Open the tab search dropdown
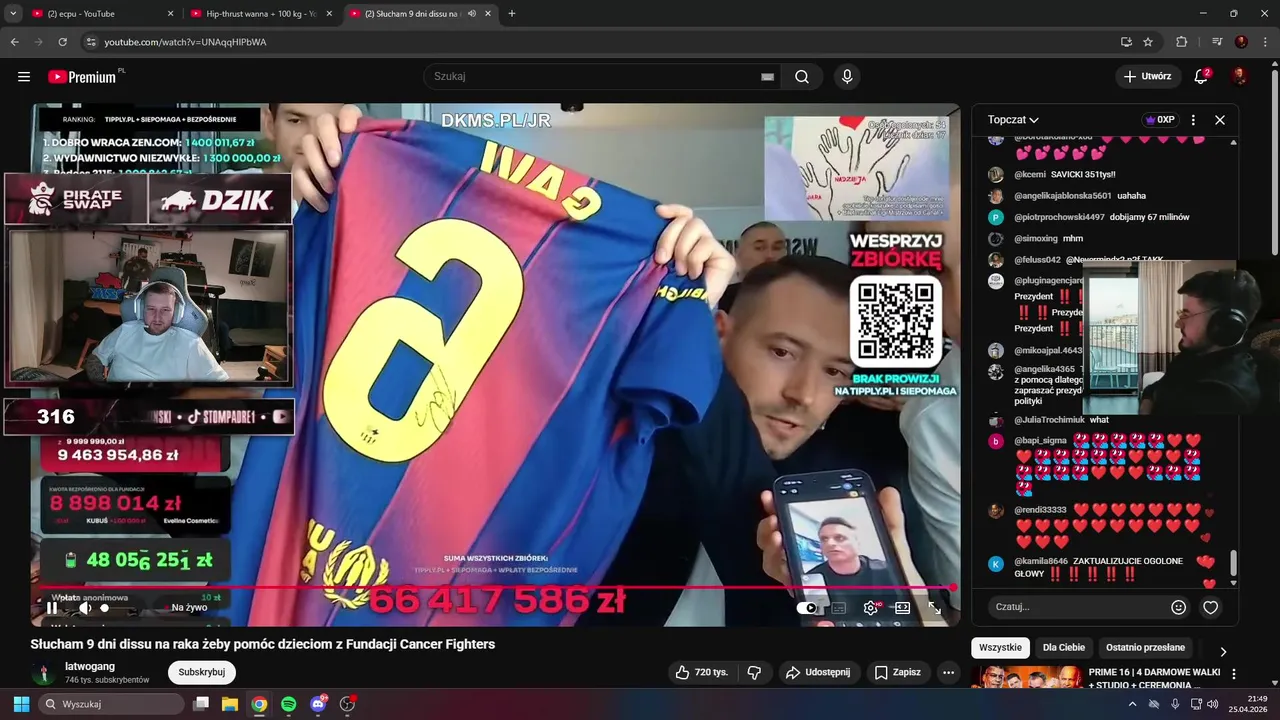Image resolution: width=1280 pixels, height=720 pixels. point(12,14)
